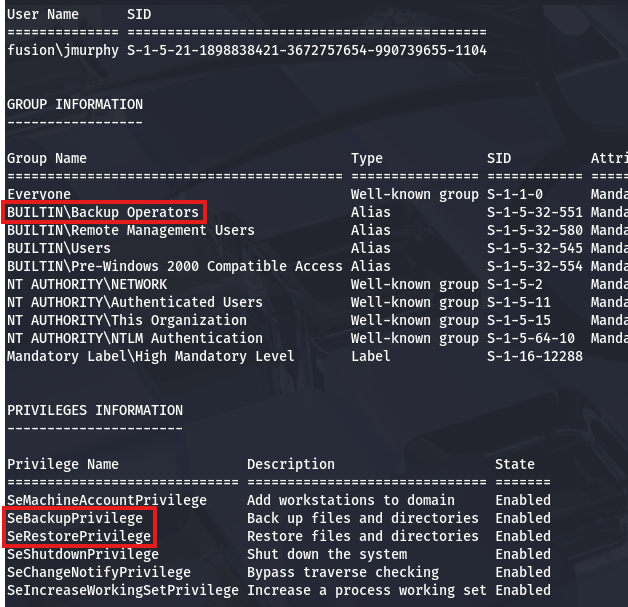
Task: Click the SeMachineAccountPrivilege privilege name
Action: (x=107, y=500)
